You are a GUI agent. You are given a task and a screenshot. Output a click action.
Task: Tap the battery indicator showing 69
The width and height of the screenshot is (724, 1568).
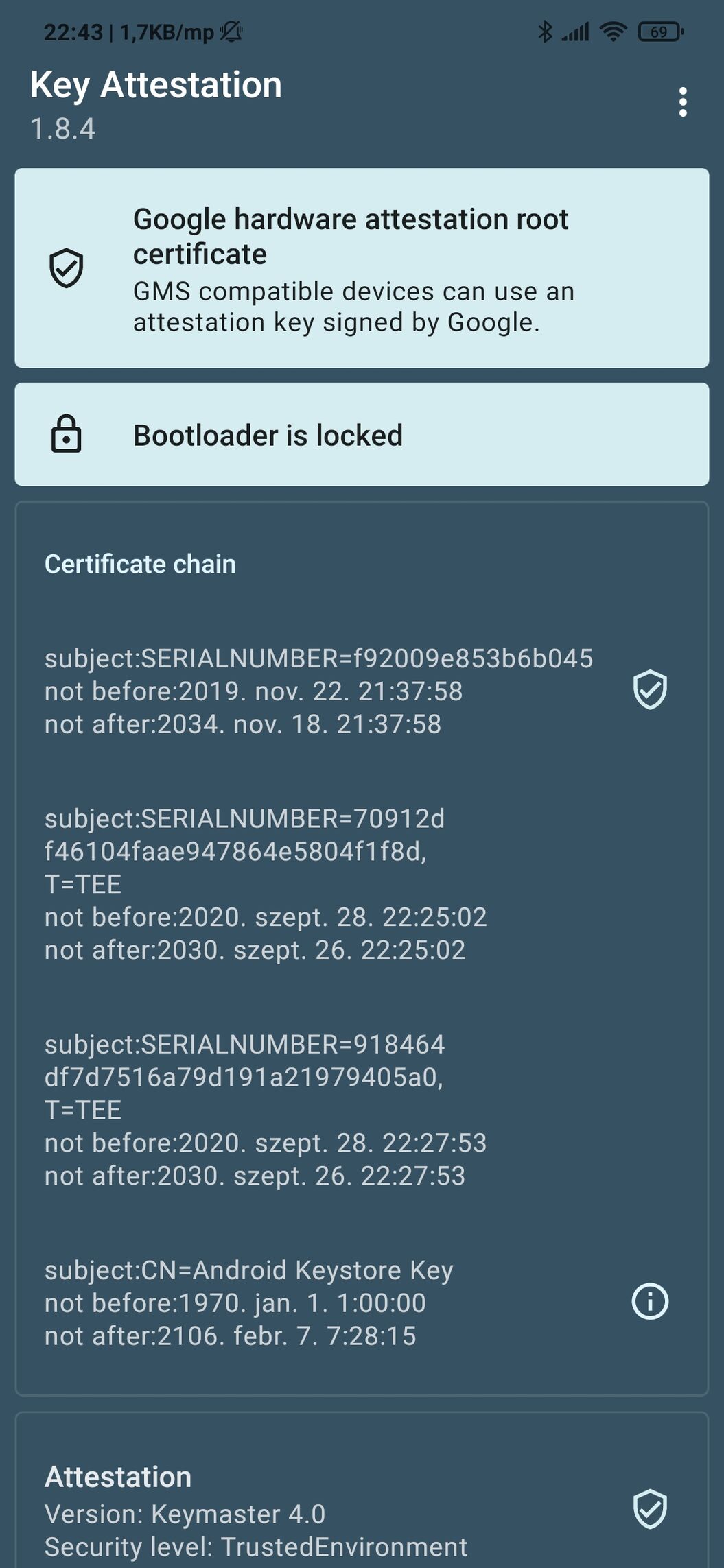point(660,32)
